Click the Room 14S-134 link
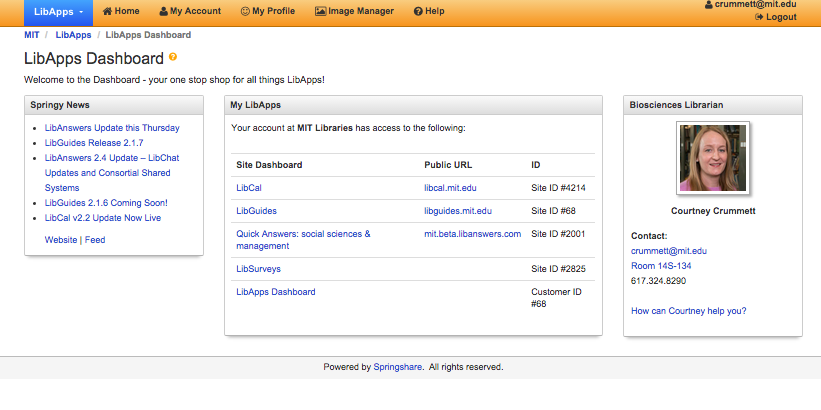Image resolution: width=821 pixels, height=410 pixels. 661,266
